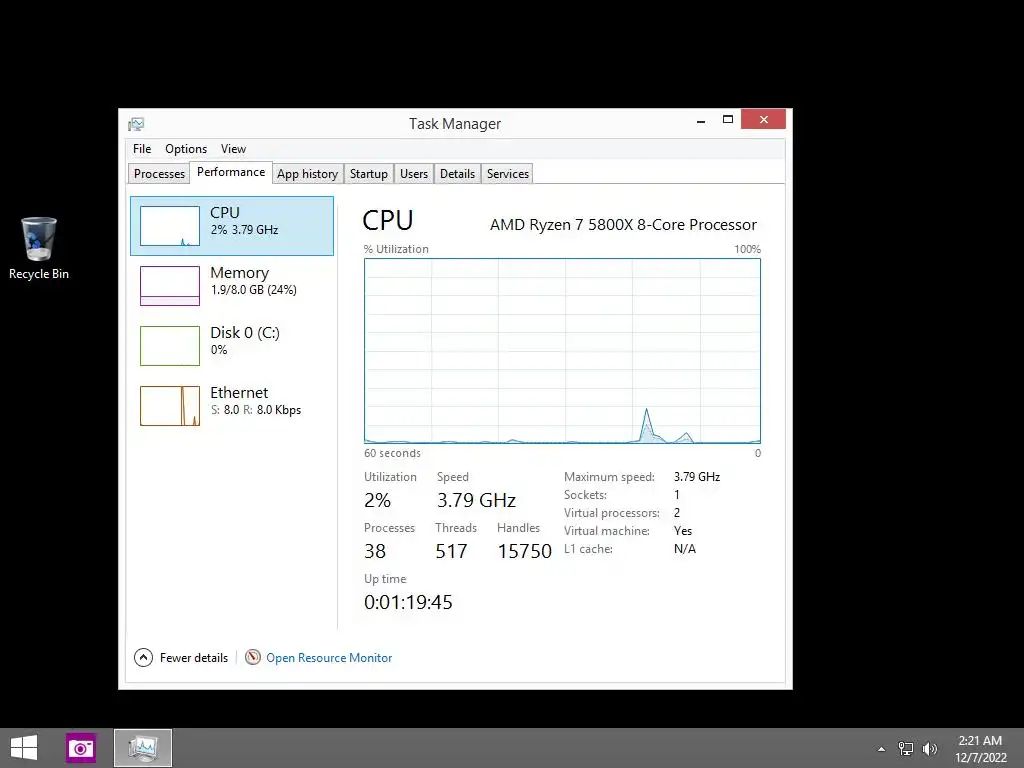Screen dimensions: 1024x768
Task: Click the Fewer details label
Action: click(194, 658)
